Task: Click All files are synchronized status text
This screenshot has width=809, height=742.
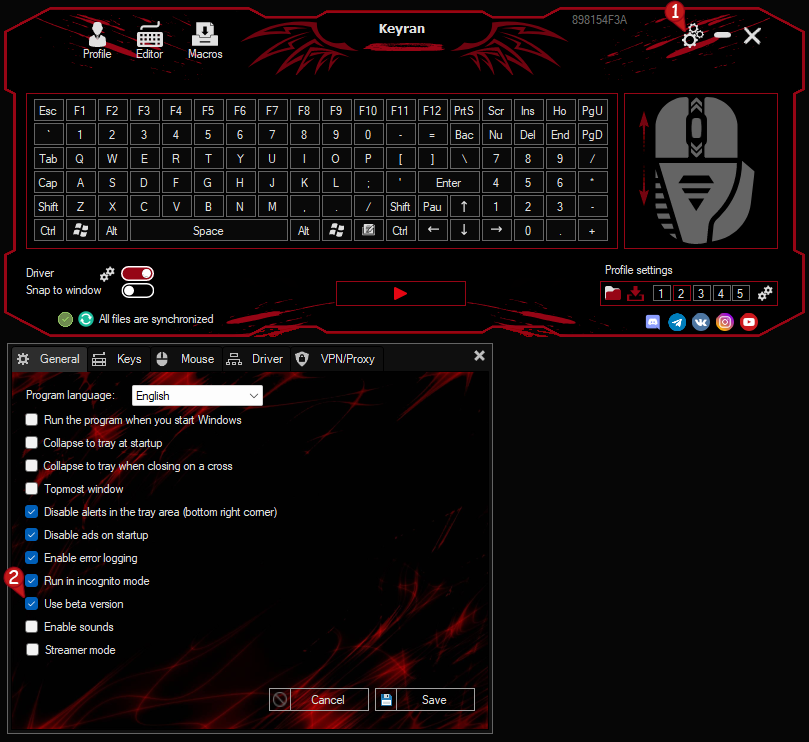Action: (156, 319)
